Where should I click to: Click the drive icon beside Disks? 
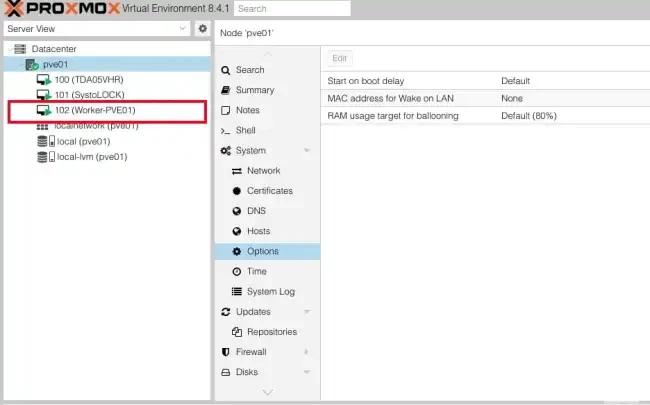click(226, 372)
